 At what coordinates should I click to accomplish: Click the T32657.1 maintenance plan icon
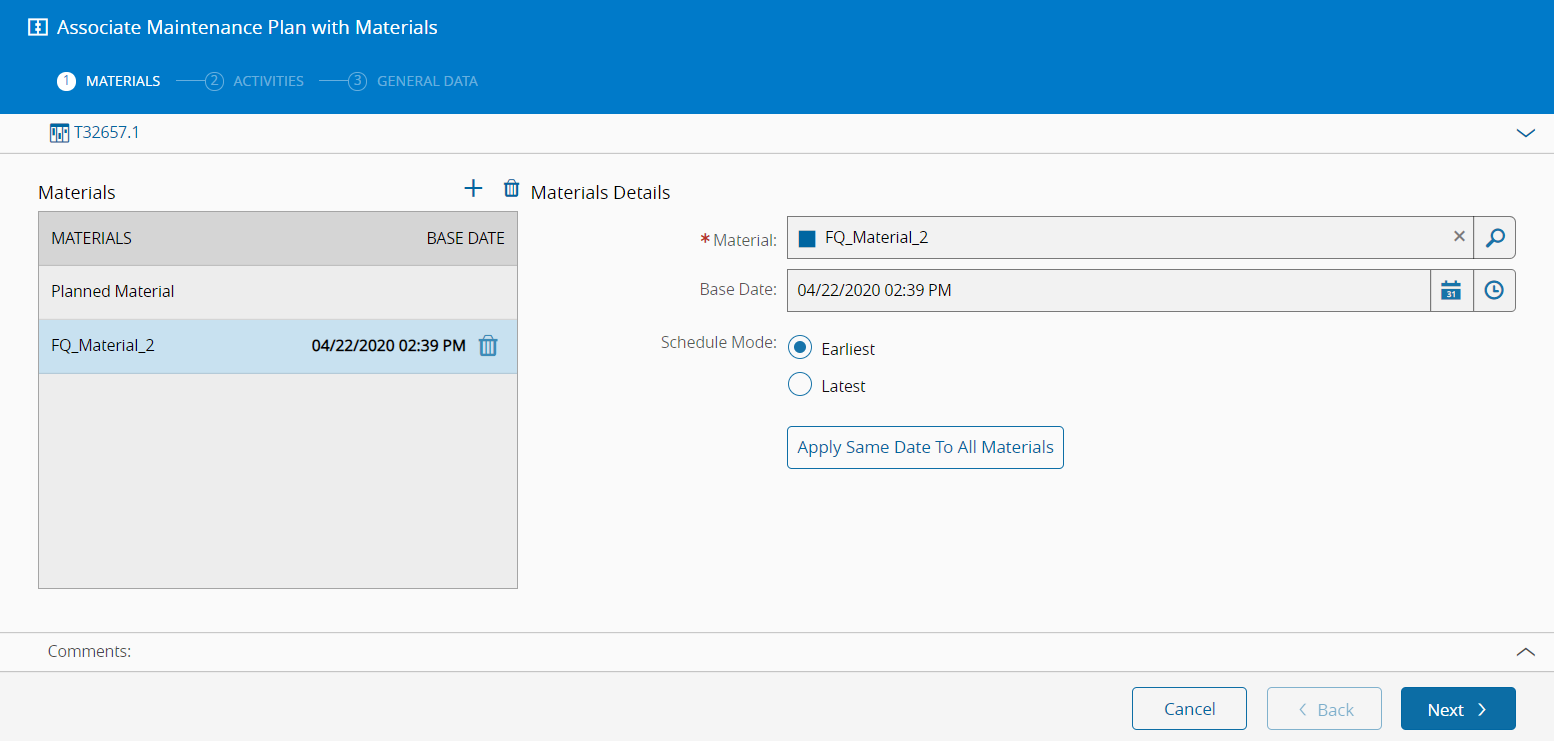click(59, 132)
